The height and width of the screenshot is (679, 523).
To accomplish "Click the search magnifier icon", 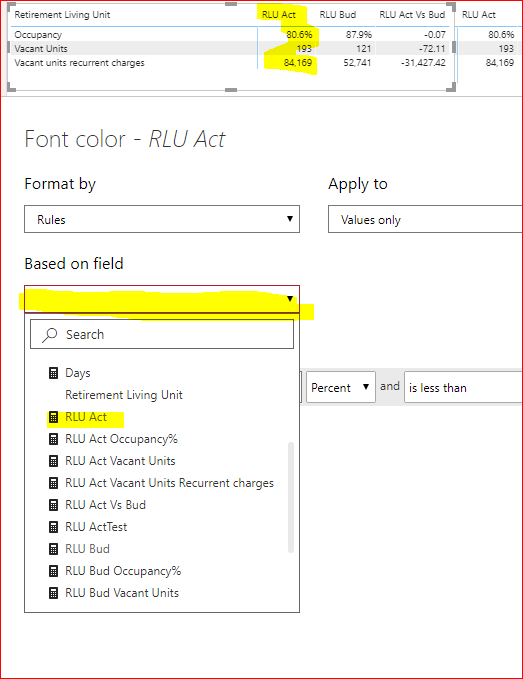I will tap(50, 335).
